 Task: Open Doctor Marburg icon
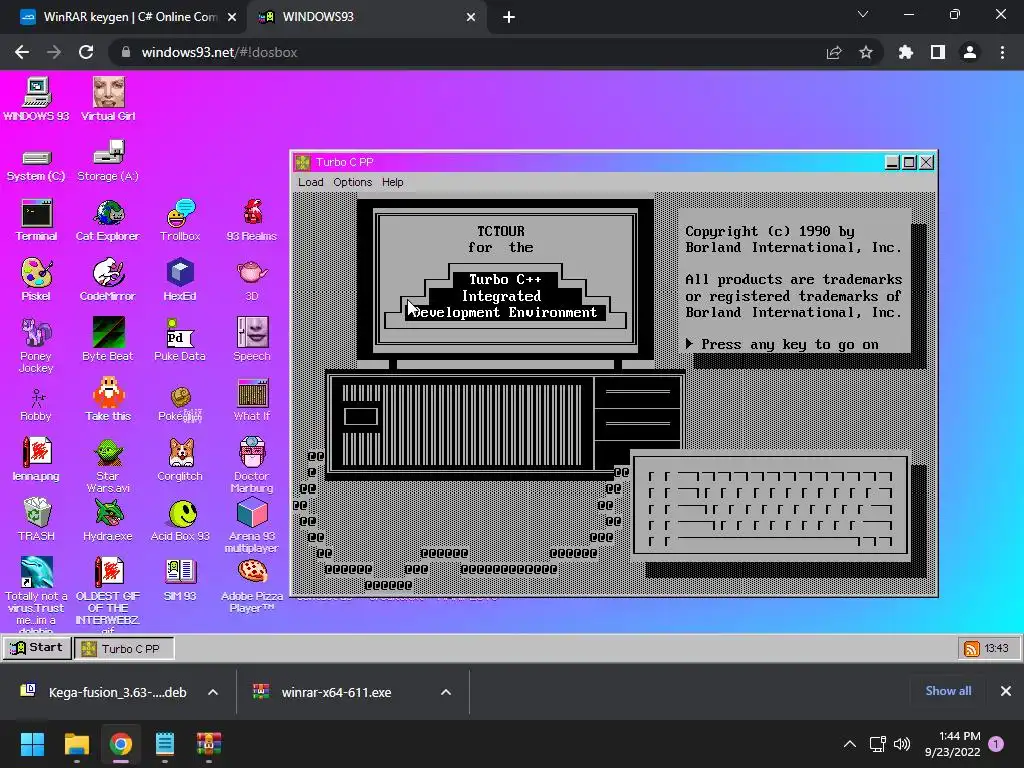click(252, 465)
